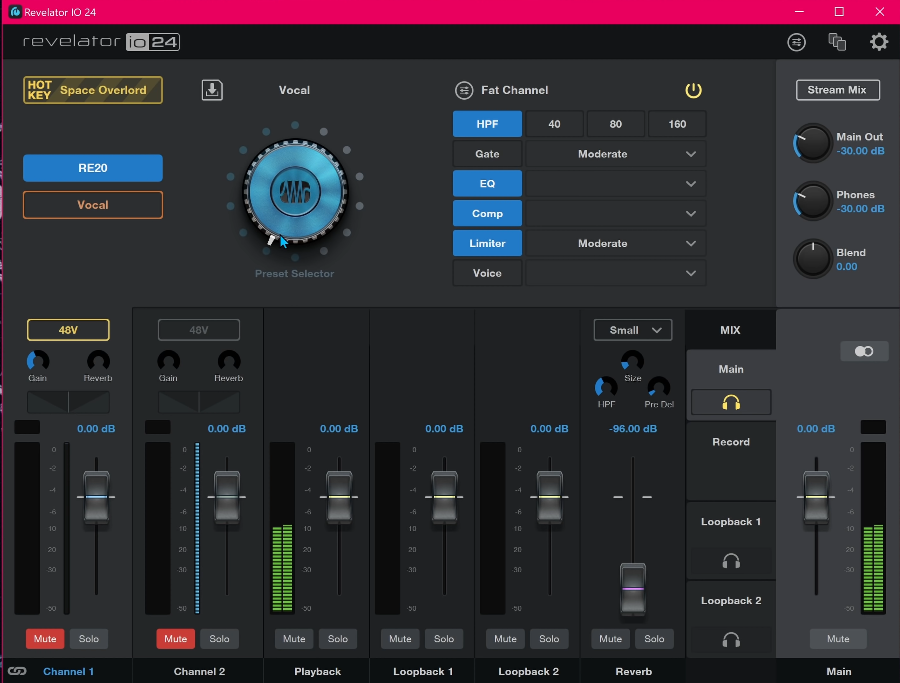900x683 pixels.
Task: Mute the Reverb channel
Action: 610,639
